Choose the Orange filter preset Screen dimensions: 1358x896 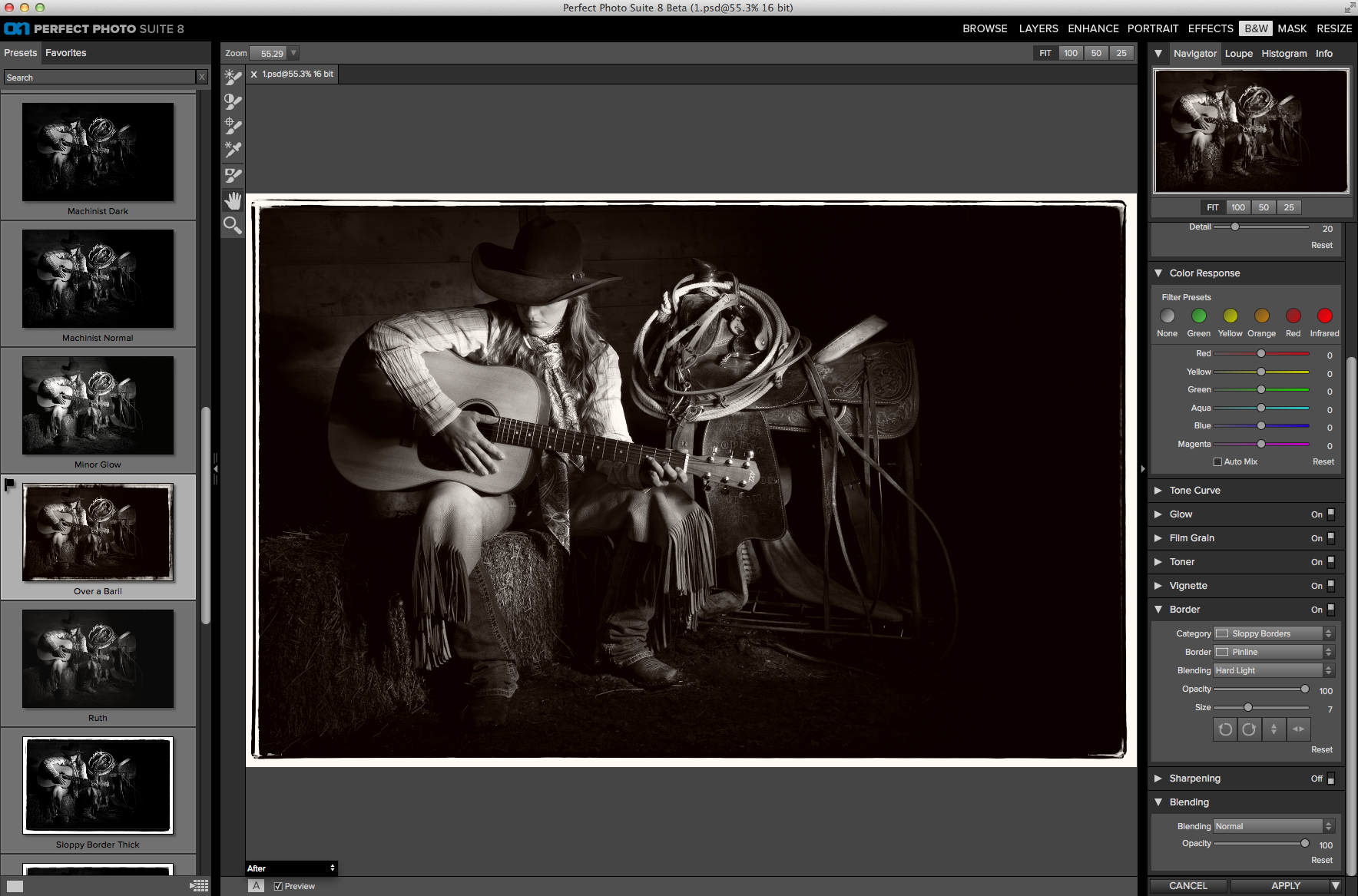(1262, 316)
